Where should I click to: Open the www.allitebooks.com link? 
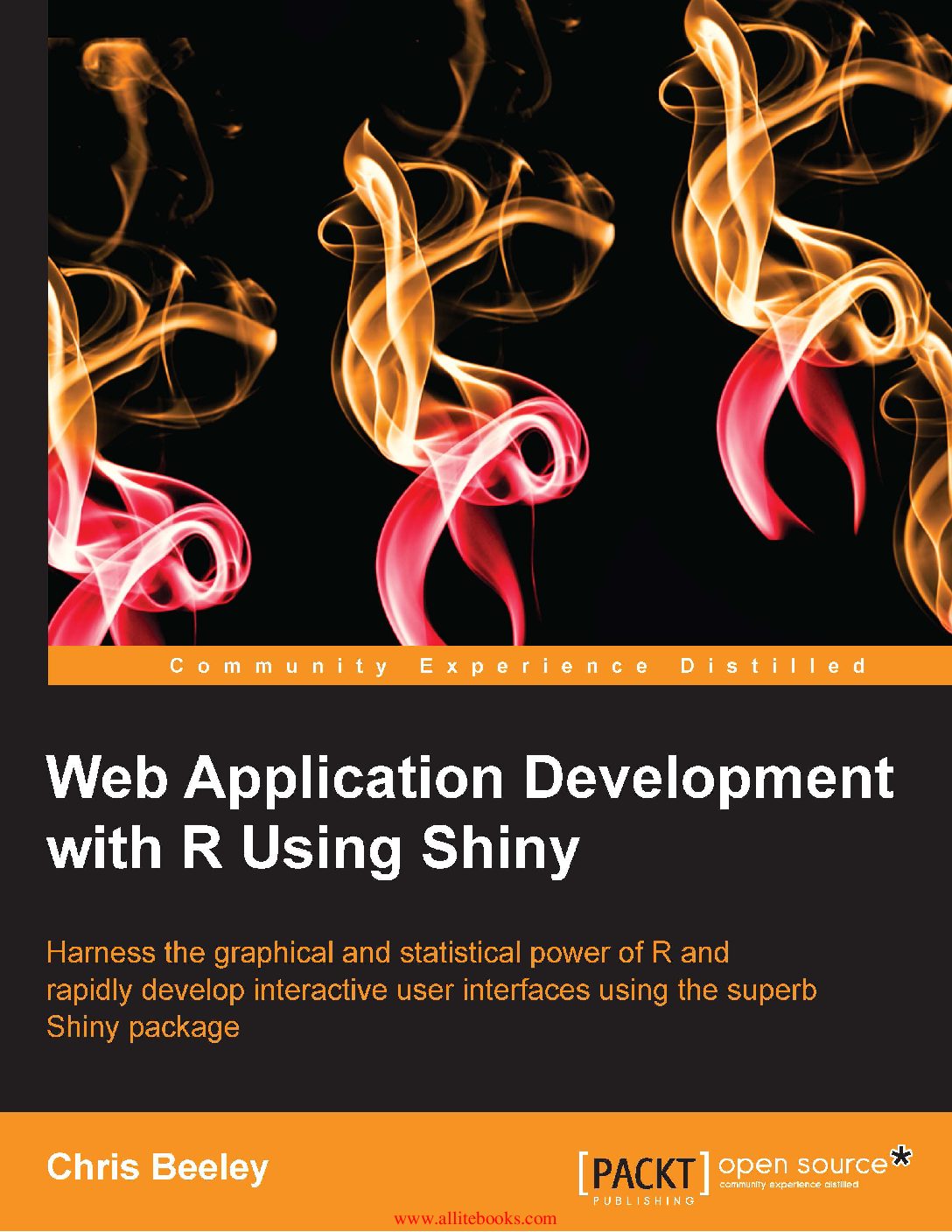[475, 1218]
